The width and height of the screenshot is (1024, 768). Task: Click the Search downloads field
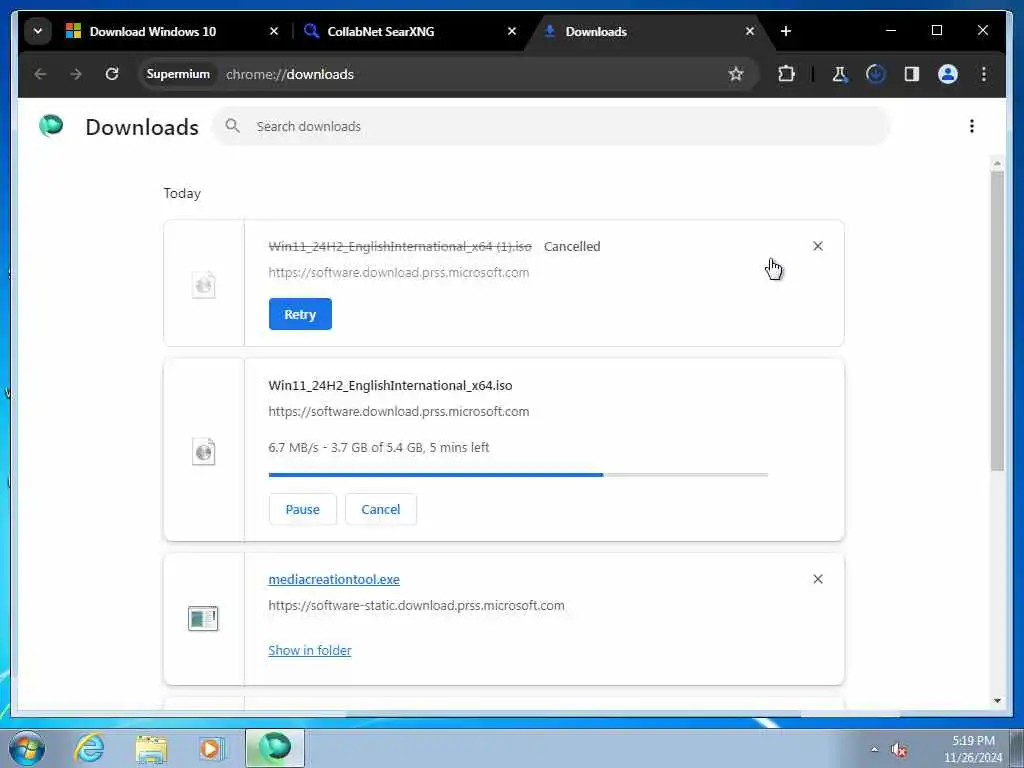pos(551,126)
